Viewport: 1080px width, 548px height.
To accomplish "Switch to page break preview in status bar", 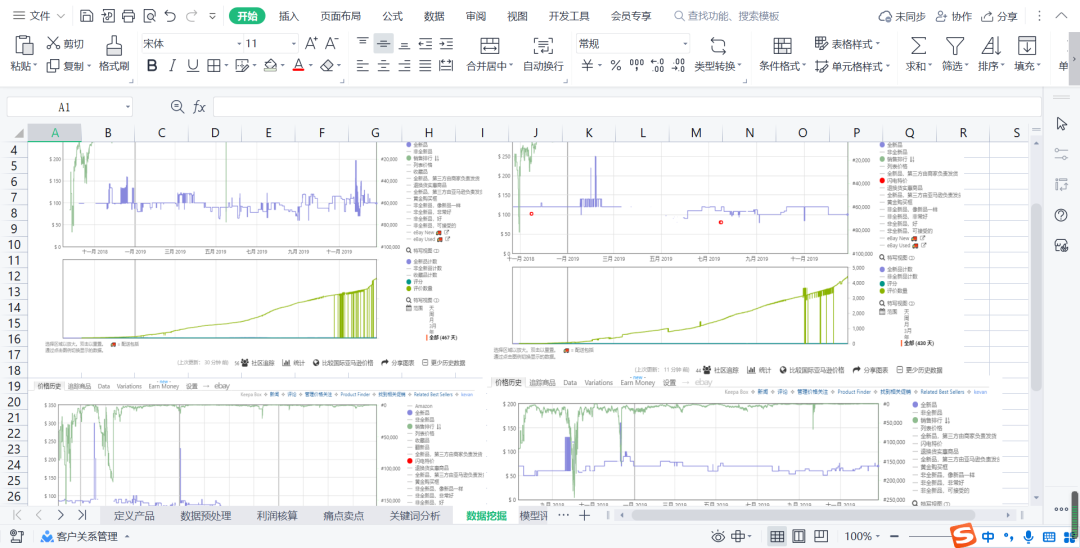I will pyautogui.click(x=821, y=536).
